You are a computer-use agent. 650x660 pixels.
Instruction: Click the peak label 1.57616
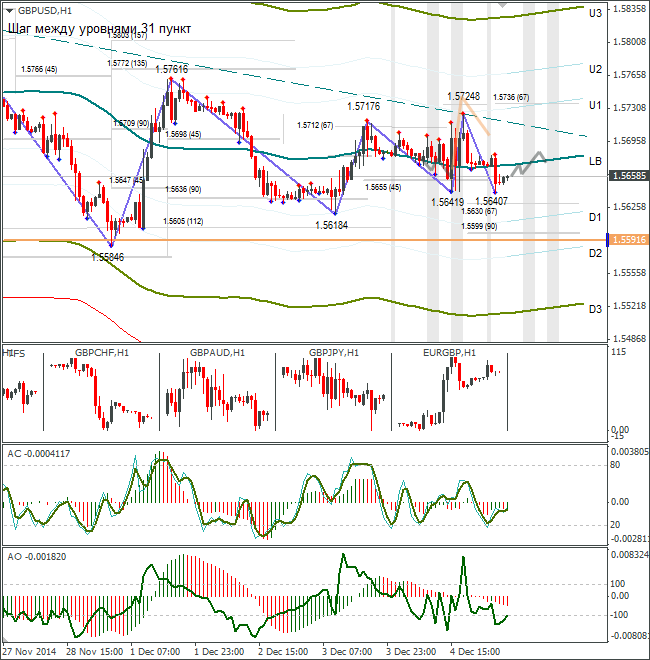click(171, 69)
